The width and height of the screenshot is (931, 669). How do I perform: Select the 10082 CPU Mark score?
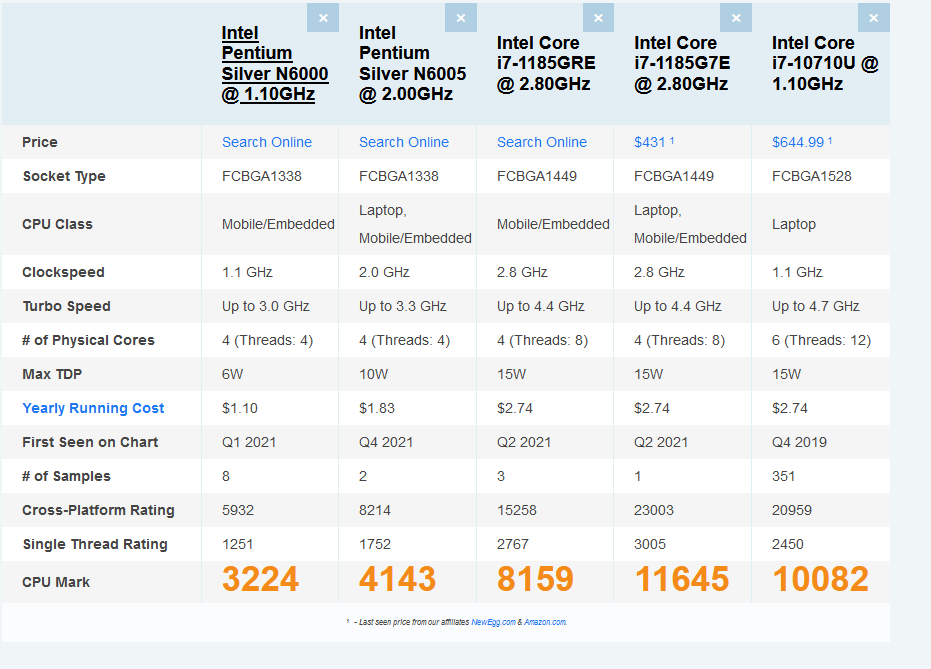coord(820,579)
